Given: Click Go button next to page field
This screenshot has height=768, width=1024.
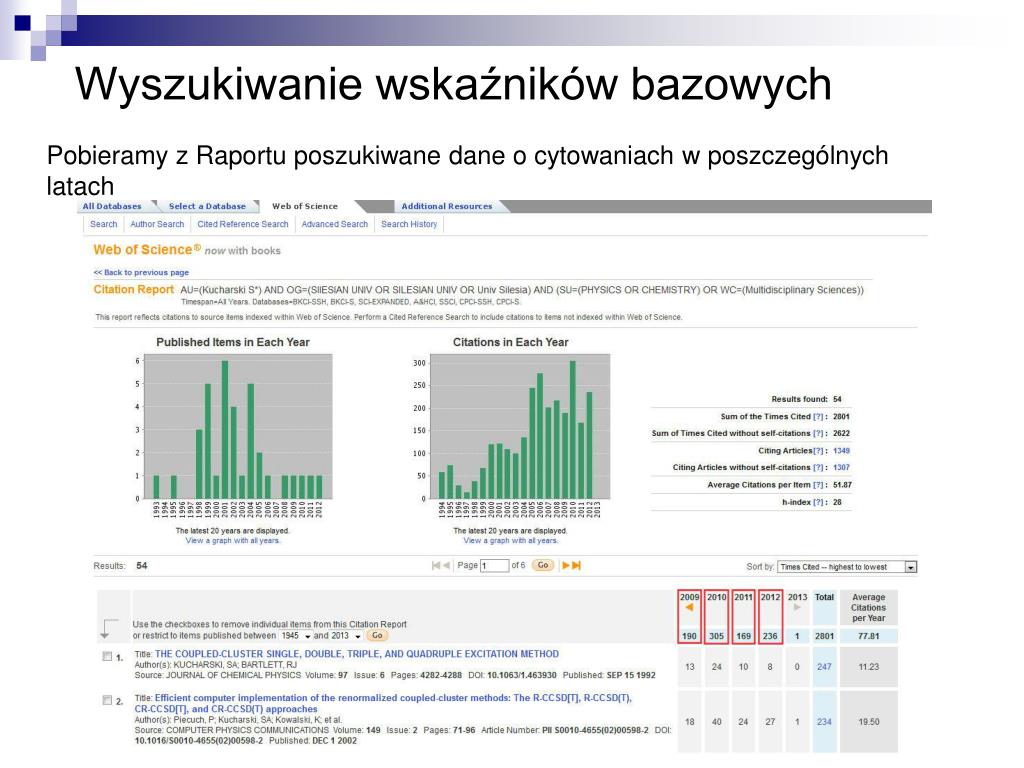Looking at the screenshot, I should [x=543, y=566].
